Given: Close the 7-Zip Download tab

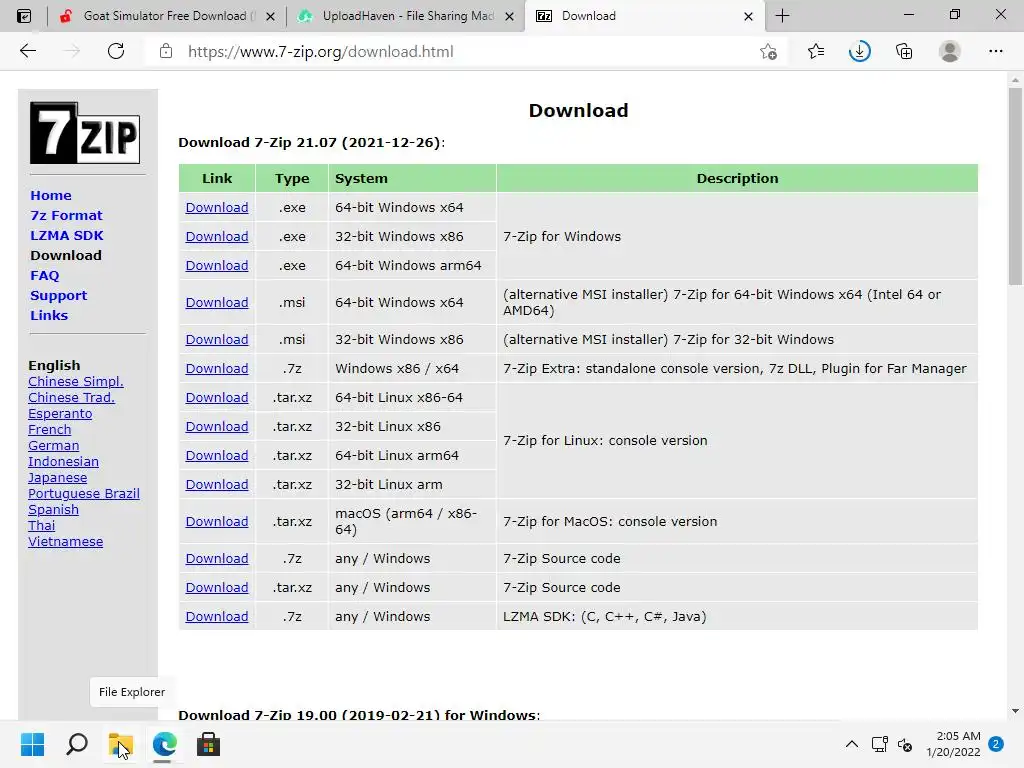Looking at the screenshot, I should point(748,16).
